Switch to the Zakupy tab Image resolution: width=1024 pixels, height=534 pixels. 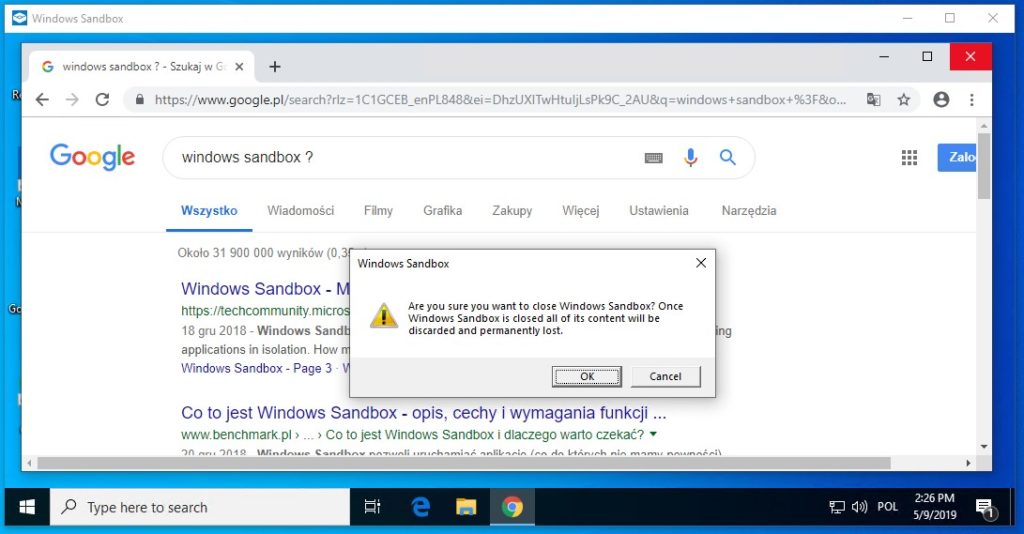(512, 211)
